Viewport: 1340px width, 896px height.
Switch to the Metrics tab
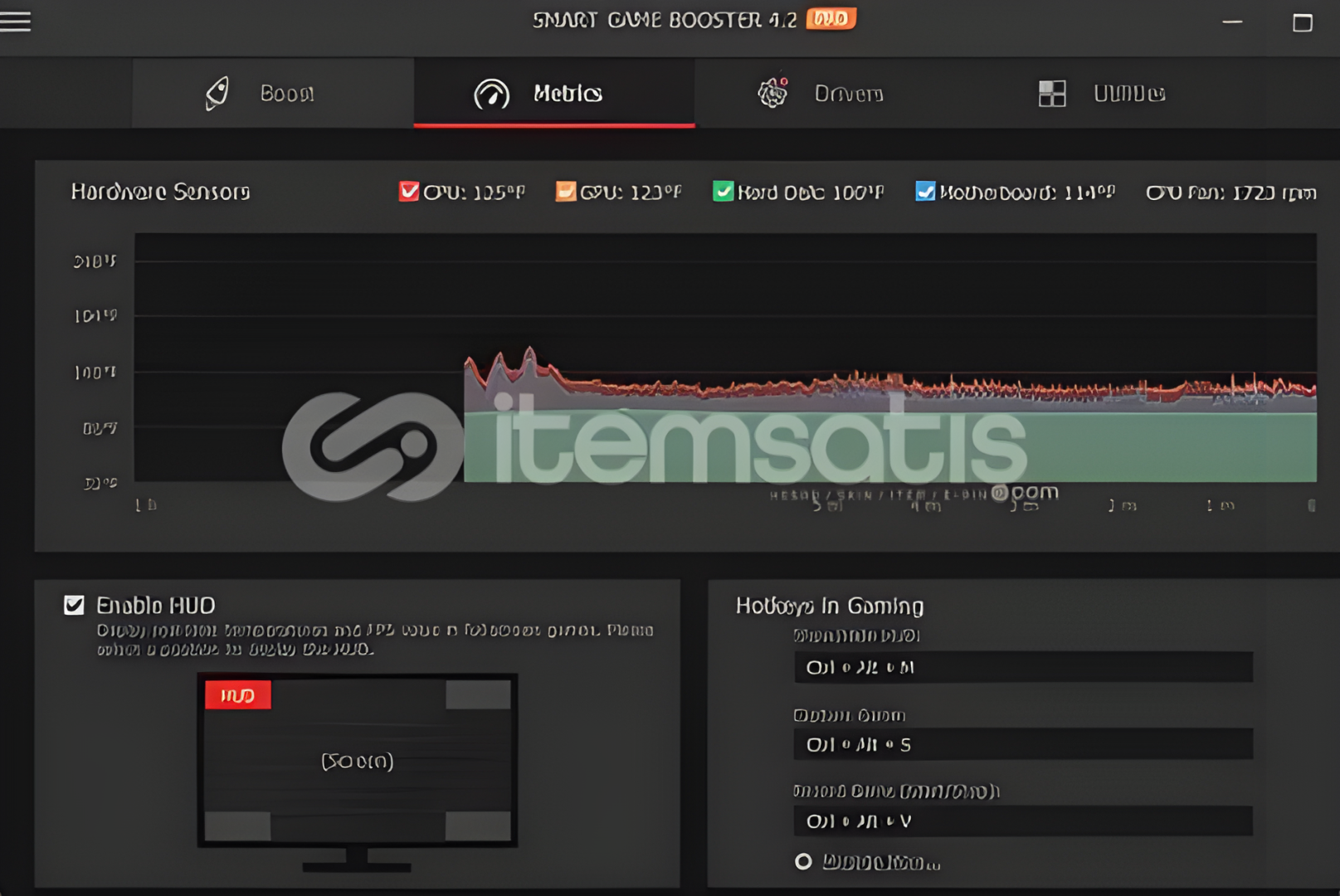[554, 93]
